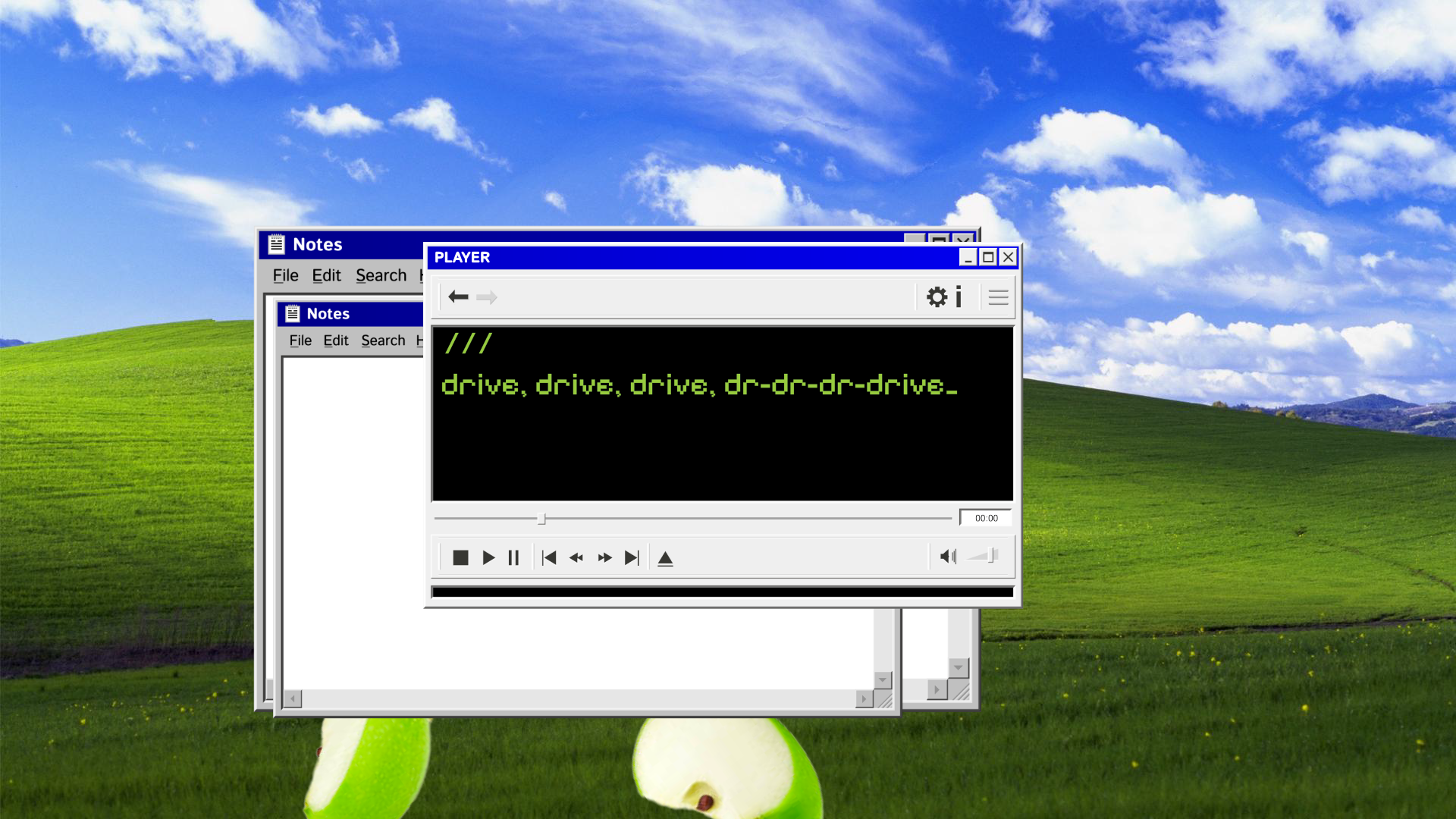
Task: Open Edit menu in the back Notes window
Action: pos(326,275)
